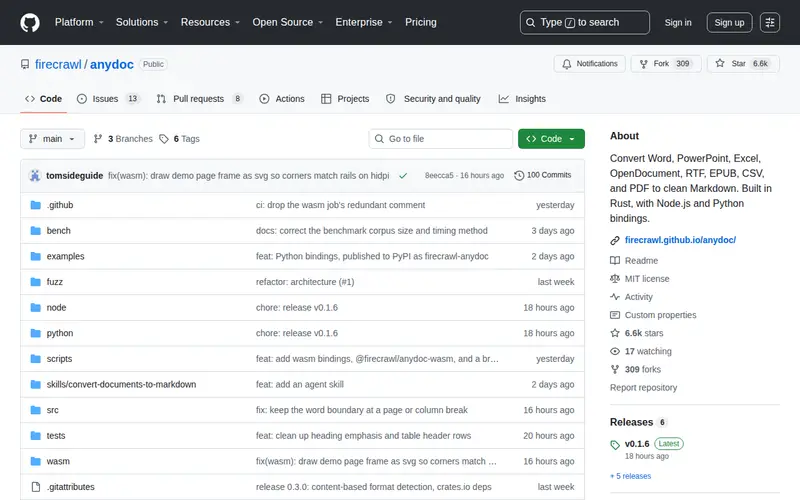The image size is (800, 500).
Task: Click the python folder icon
Action: (x=35, y=333)
